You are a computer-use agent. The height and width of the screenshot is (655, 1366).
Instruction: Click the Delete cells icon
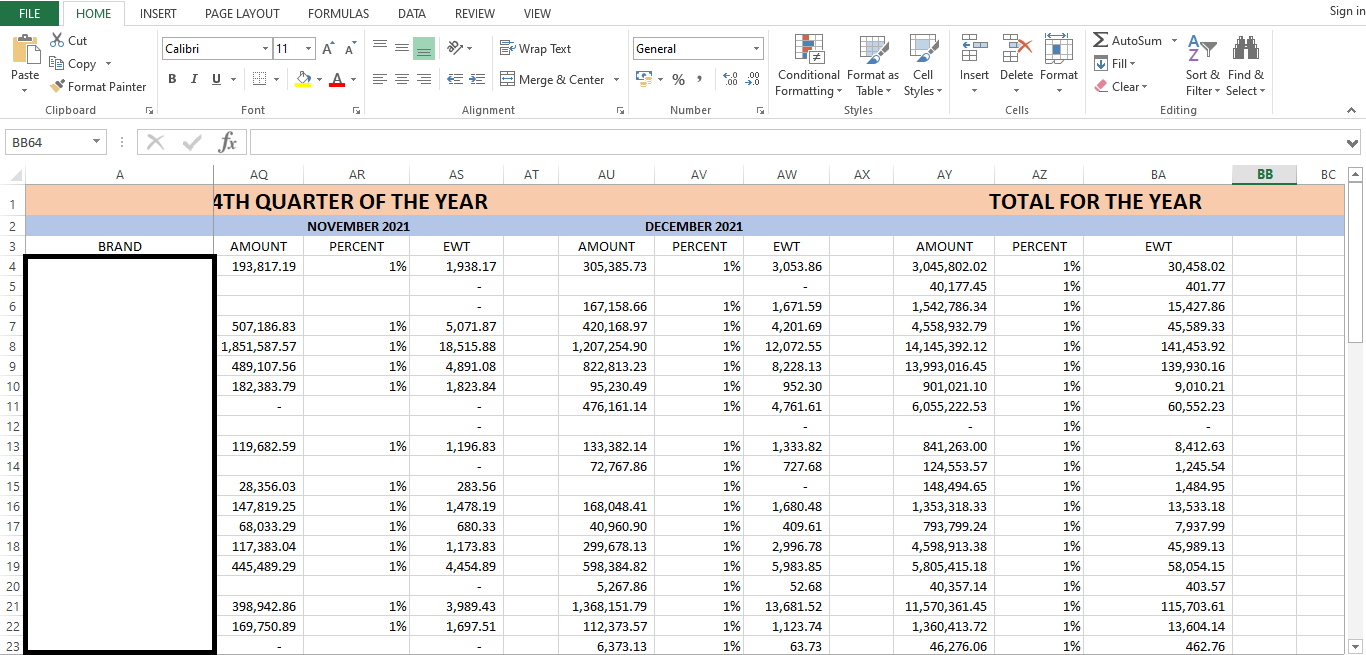click(1017, 49)
